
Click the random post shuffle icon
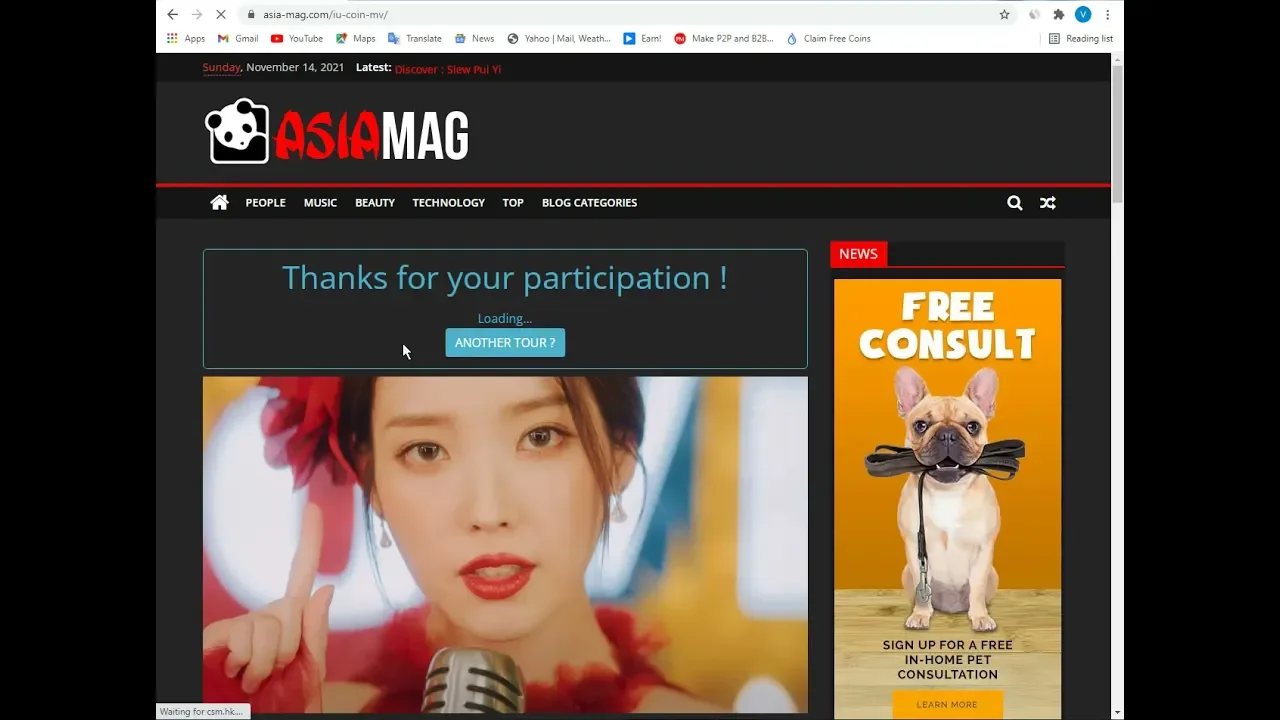point(1047,203)
